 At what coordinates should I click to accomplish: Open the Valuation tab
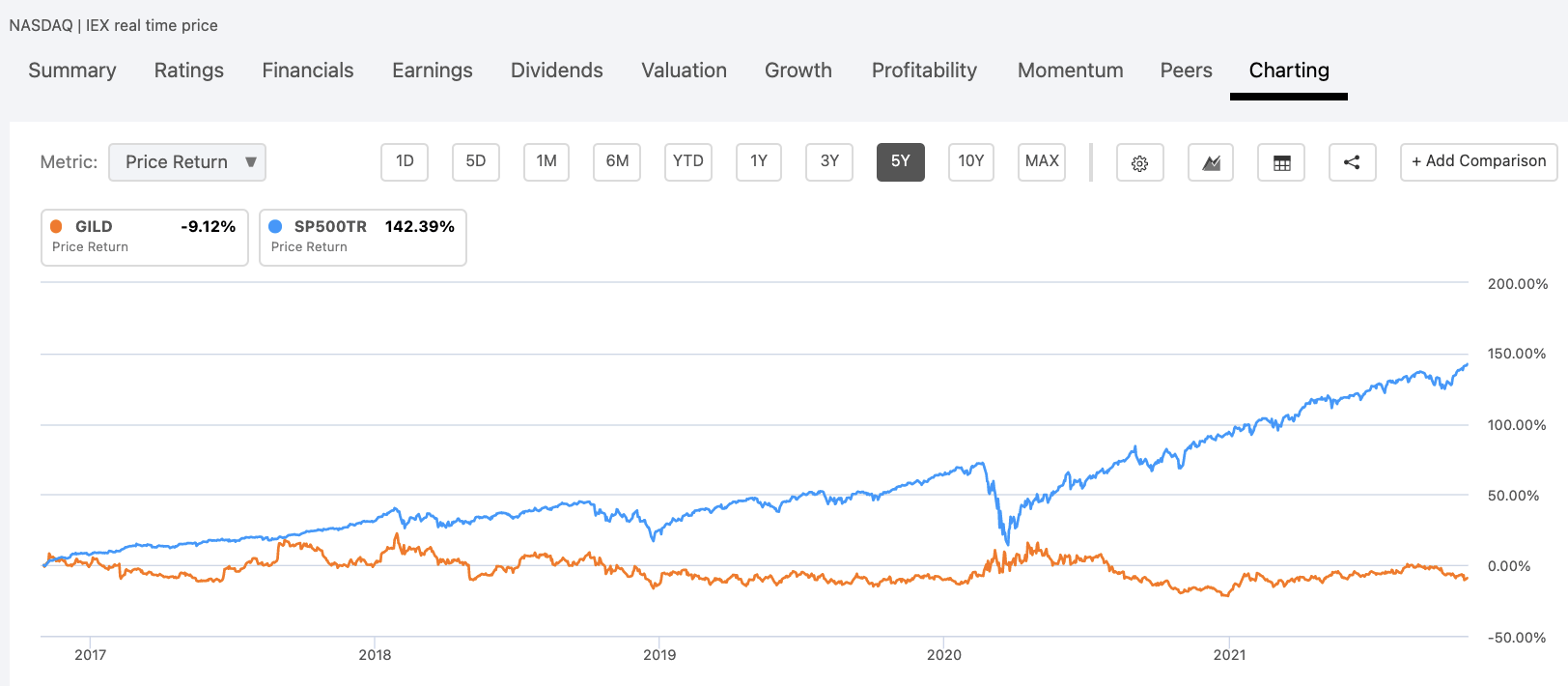coord(683,70)
